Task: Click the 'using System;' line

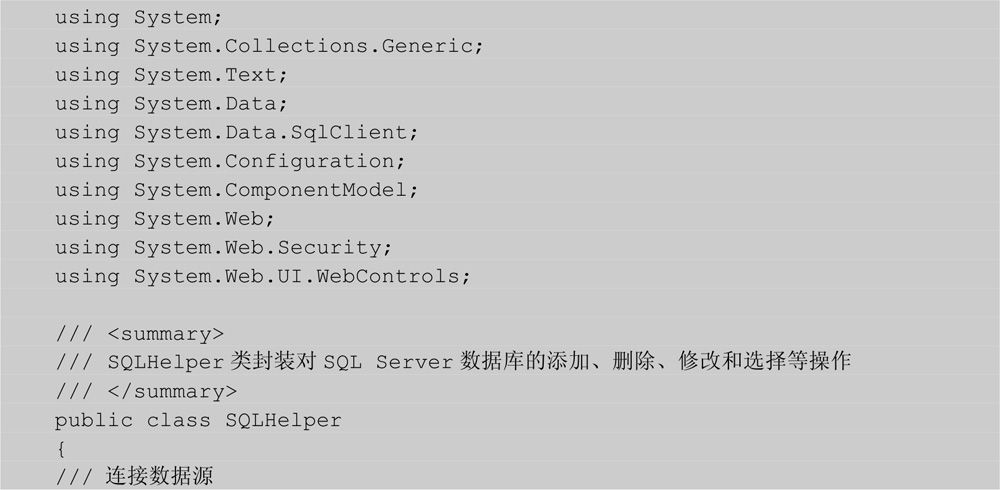Action: click(x=138, y=18)
